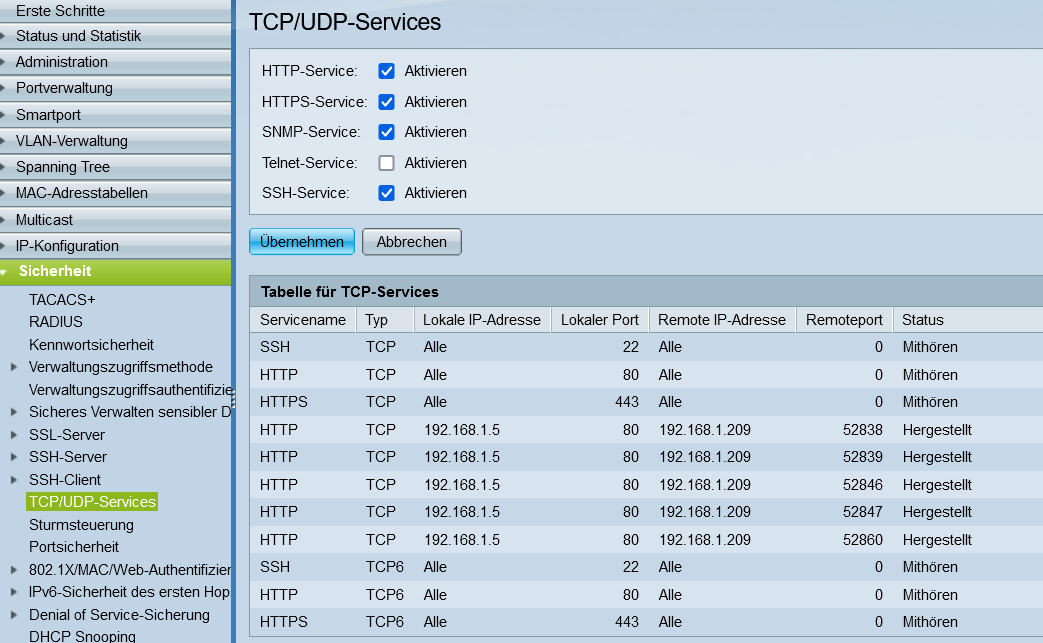The height and width of the screenshot is (643, 1043).
Task: Open the Portsicherheit page
Action: [x=74, y=547]
